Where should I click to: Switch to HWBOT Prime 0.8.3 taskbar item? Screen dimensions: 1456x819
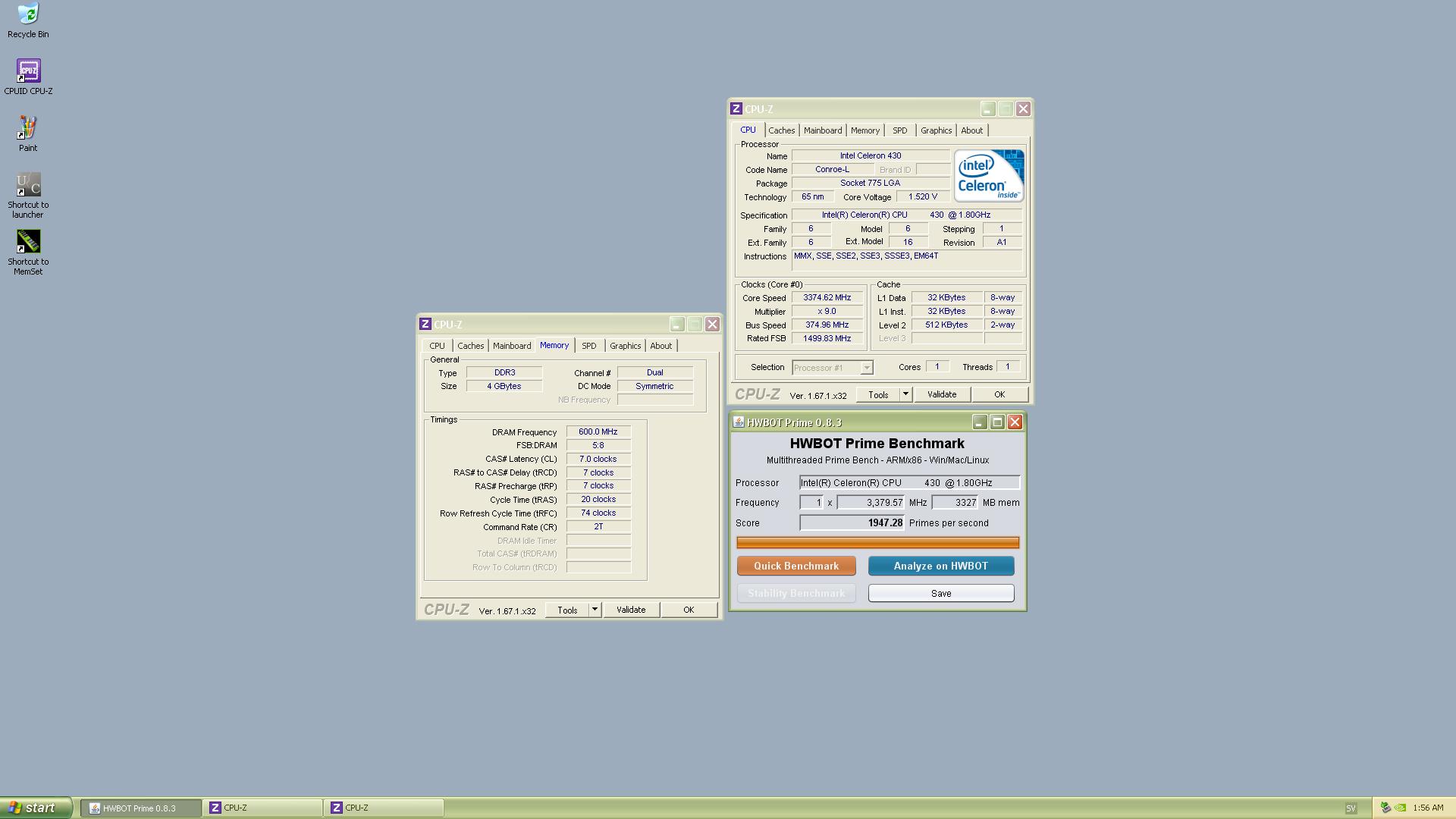pos(141,808)
